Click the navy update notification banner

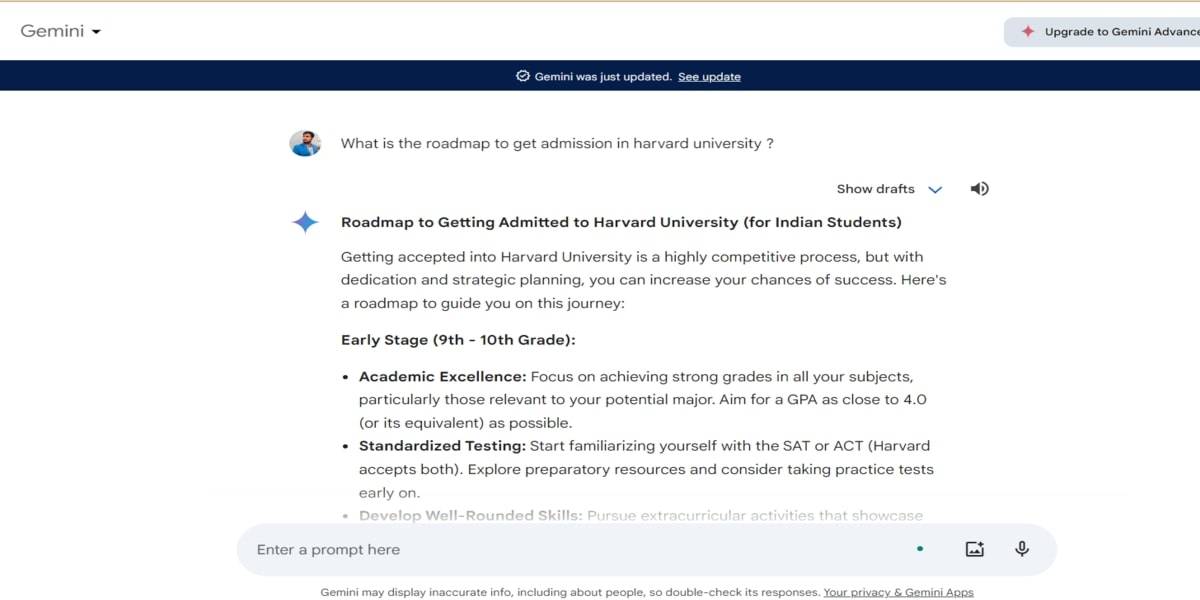coord(600,75)
